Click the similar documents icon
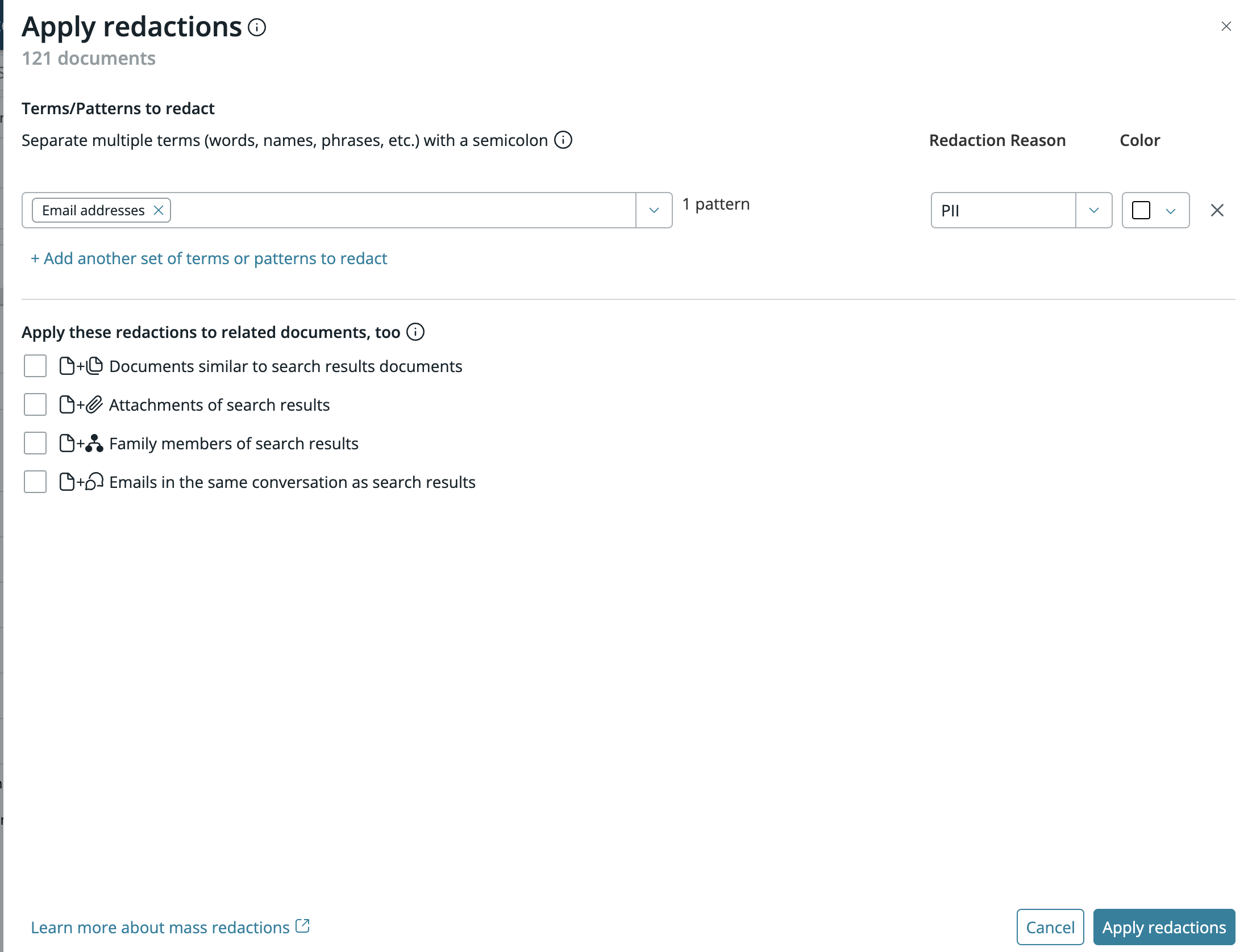This screenshot has height=952, width=1248. coord(95,366)
